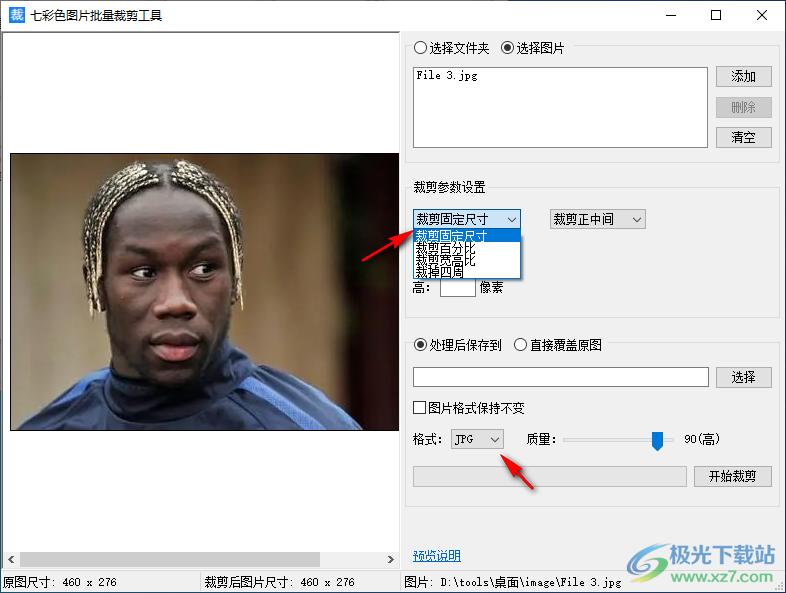Viewport: 786px width, 593px height.
Task: Start cropping with the 开始裁剪 button
Action: pyautogui.click(x=732, y=476)
